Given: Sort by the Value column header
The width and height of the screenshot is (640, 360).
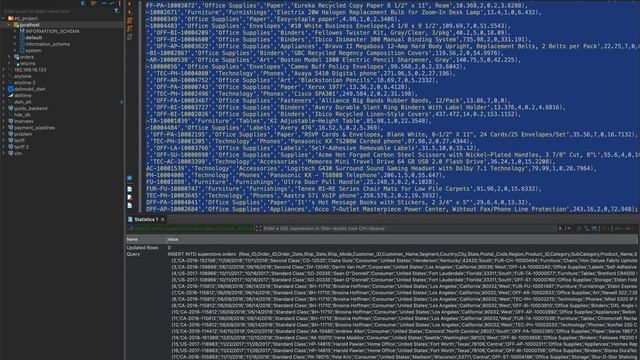Looking at the screenshot, I should pyautogui.click(x=173, y=240).
